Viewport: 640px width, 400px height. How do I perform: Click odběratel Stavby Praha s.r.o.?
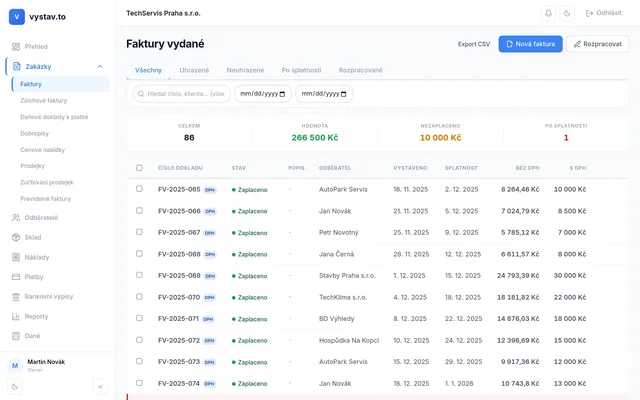pyautogui.click(x=347, y=276)
